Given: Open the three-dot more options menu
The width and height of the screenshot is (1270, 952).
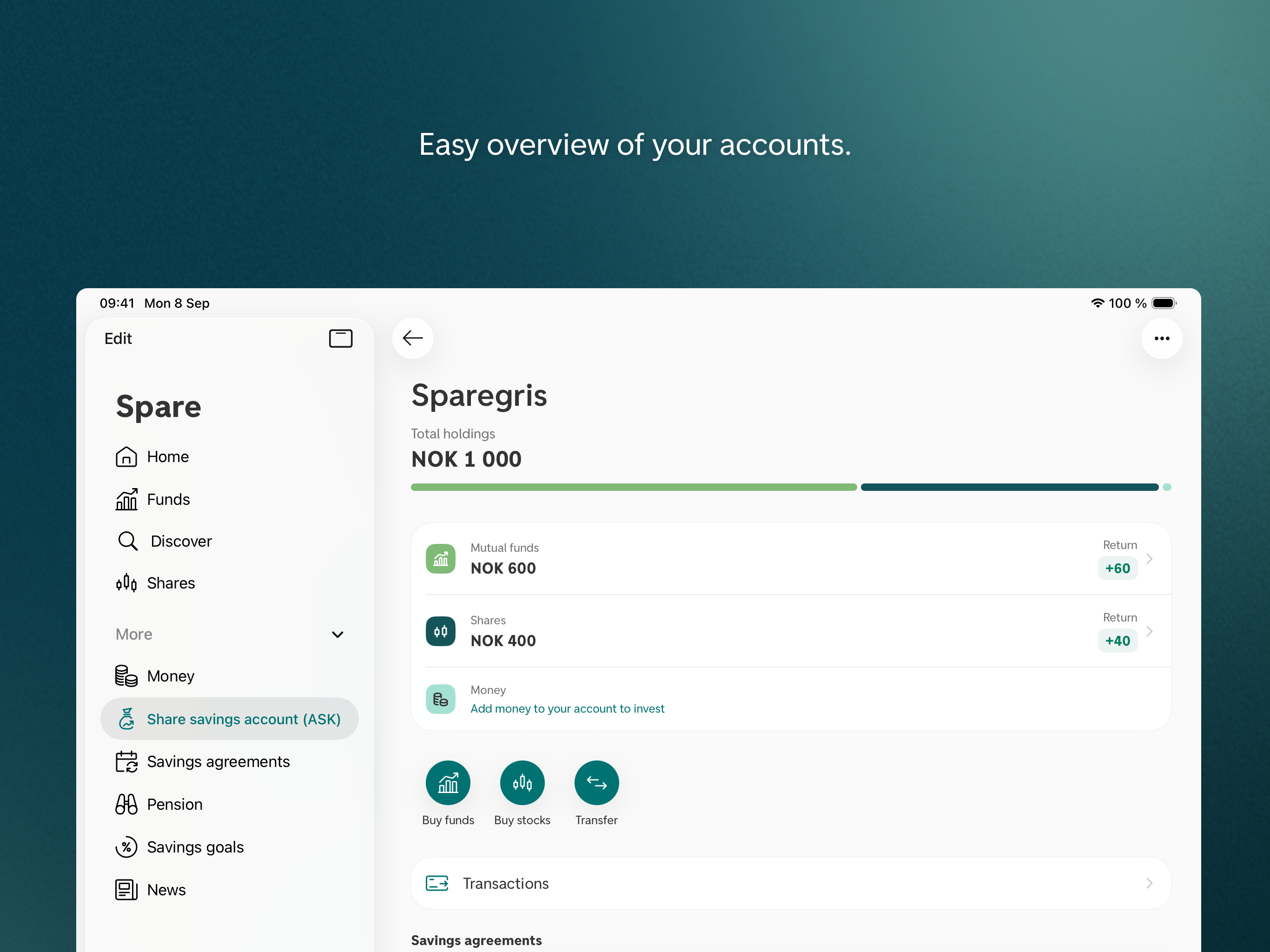Looking at the screenshot, I should 1162,338.
